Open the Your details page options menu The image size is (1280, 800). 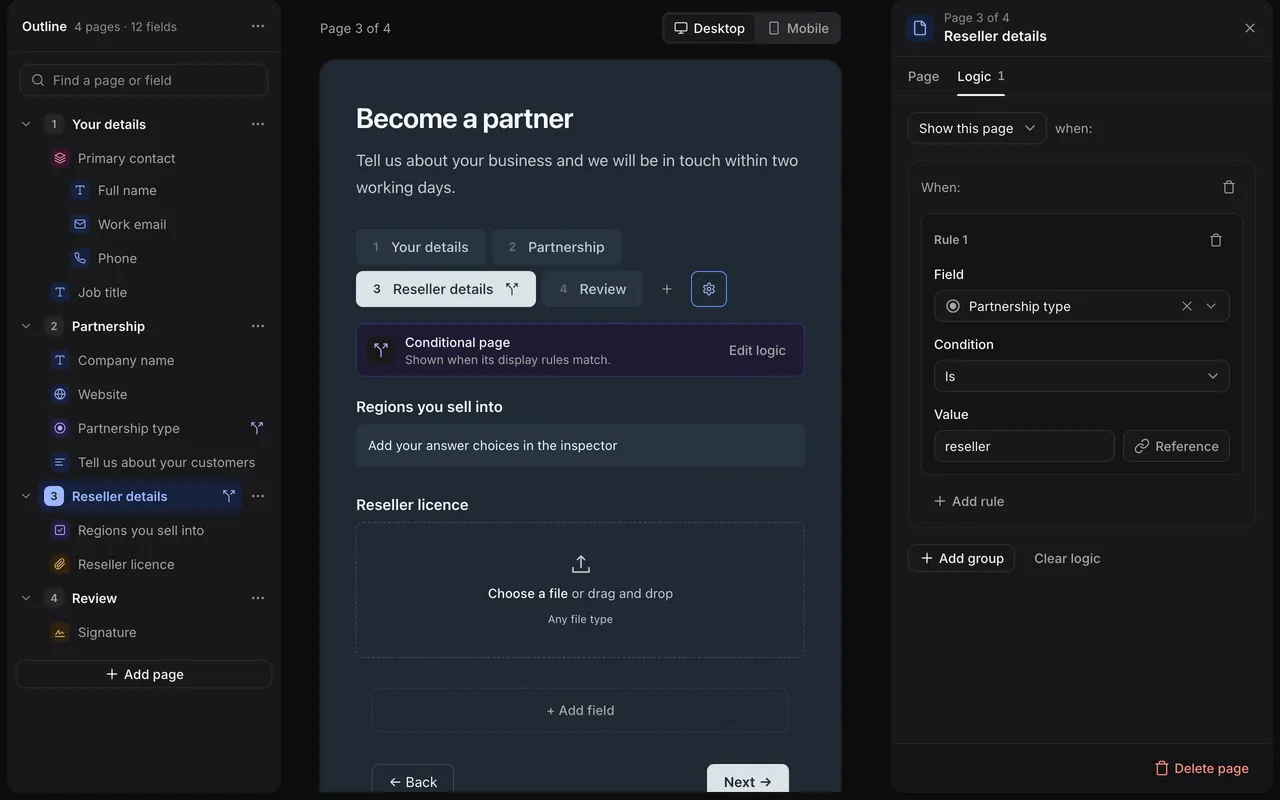click(x=258, y=124)
